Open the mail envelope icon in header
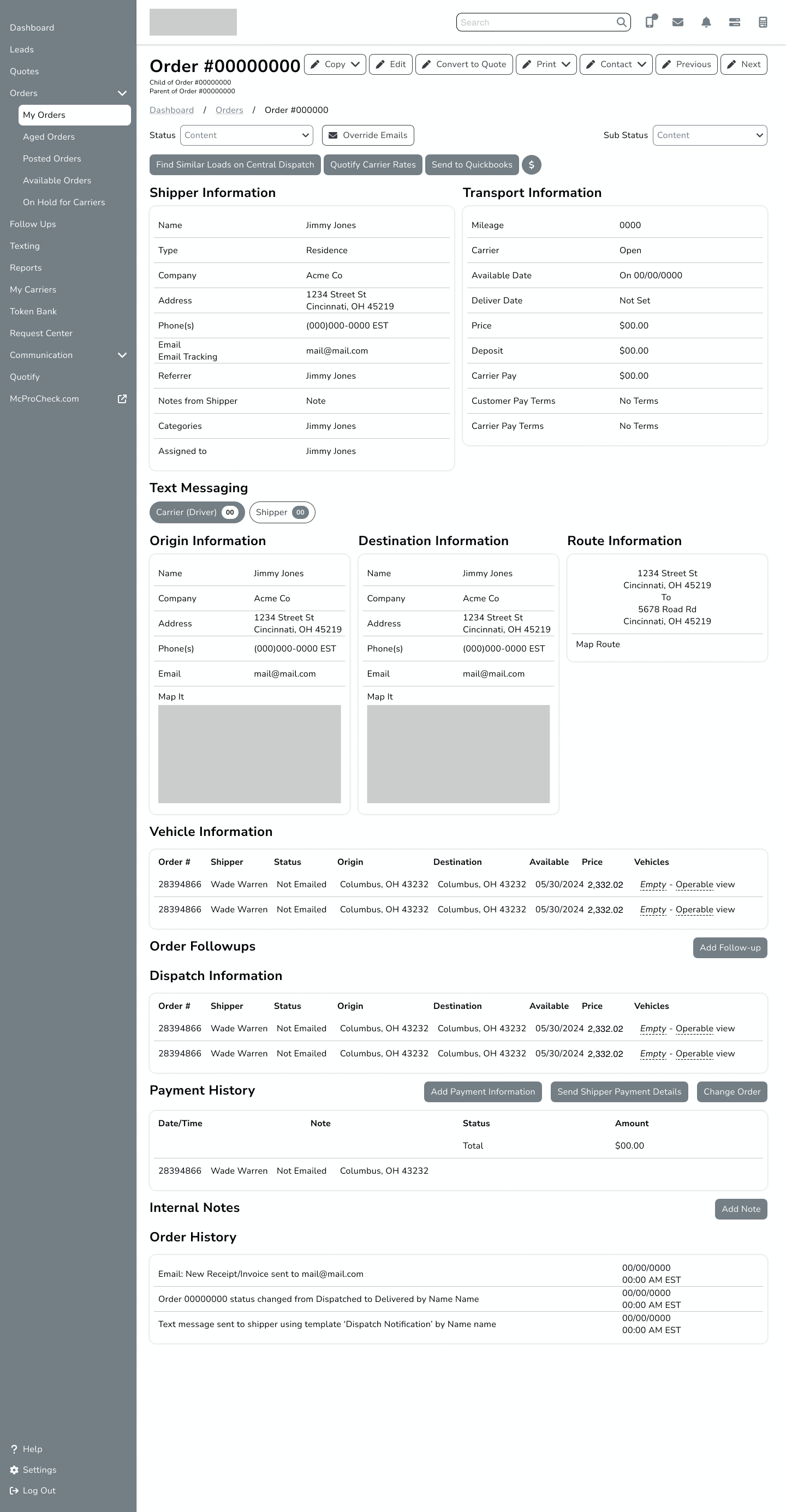This screenshot has width=786, height=1512. coord(678,22)
